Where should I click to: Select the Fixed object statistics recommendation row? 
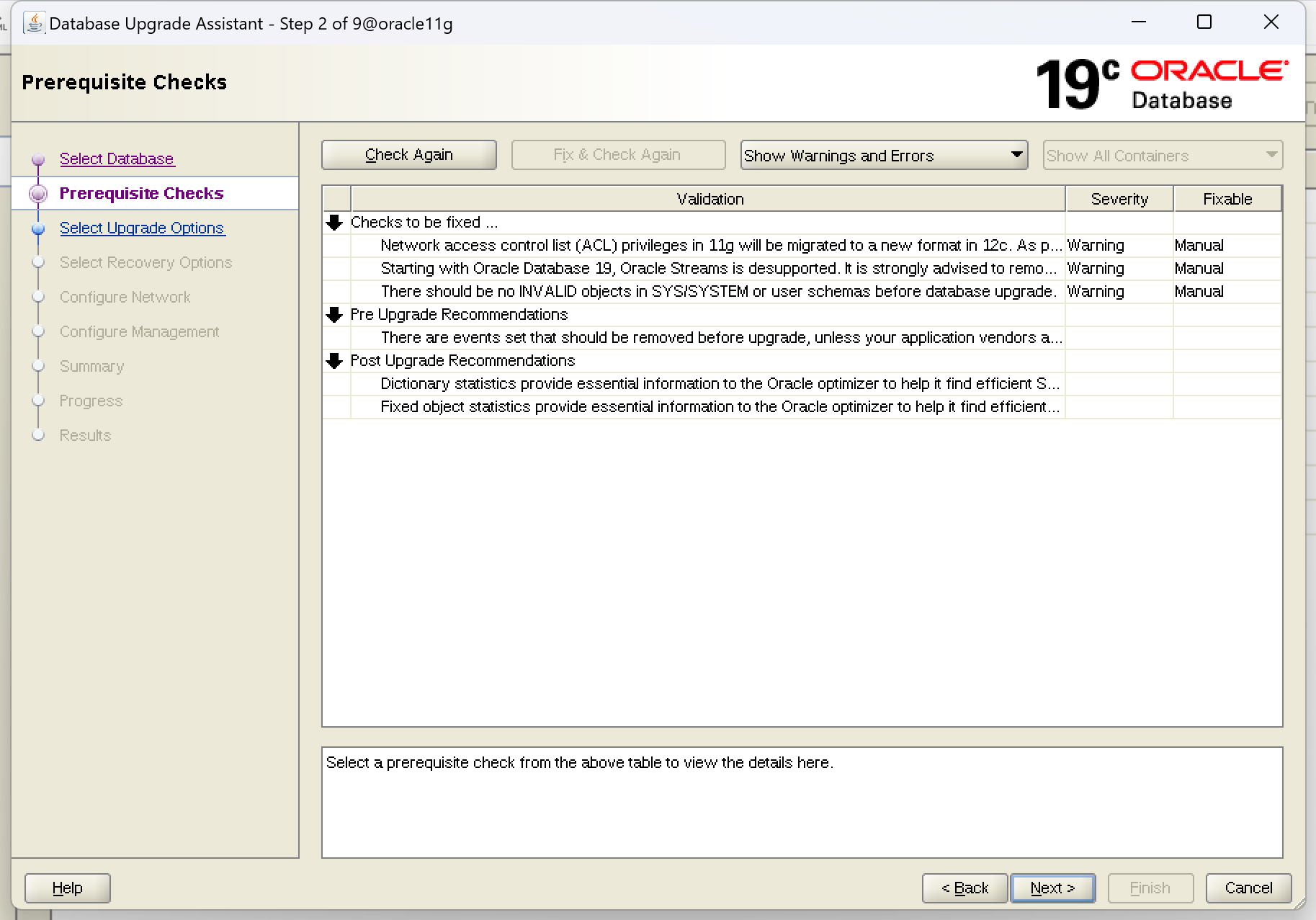tap(802, 407)
